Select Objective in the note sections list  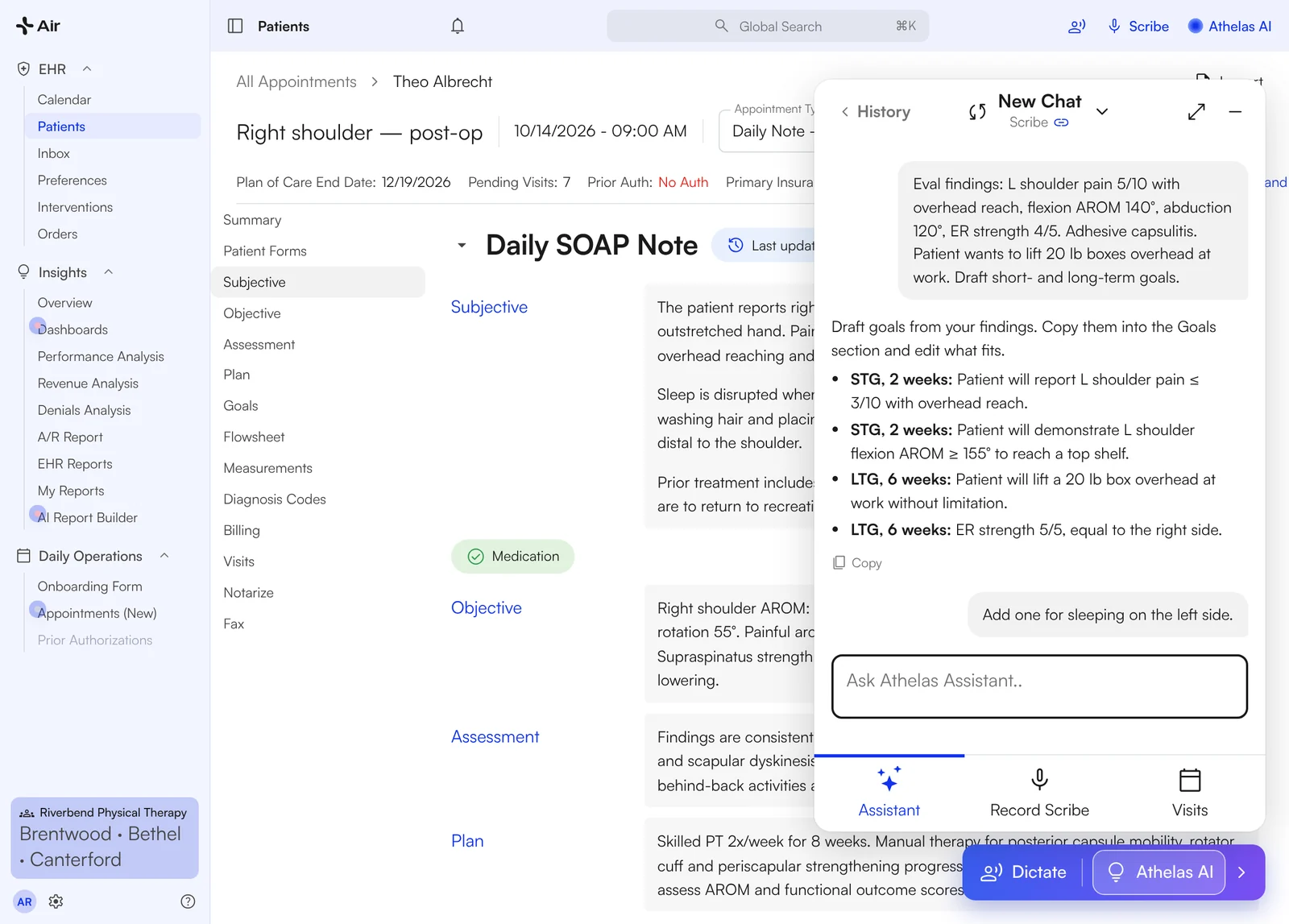252,313
